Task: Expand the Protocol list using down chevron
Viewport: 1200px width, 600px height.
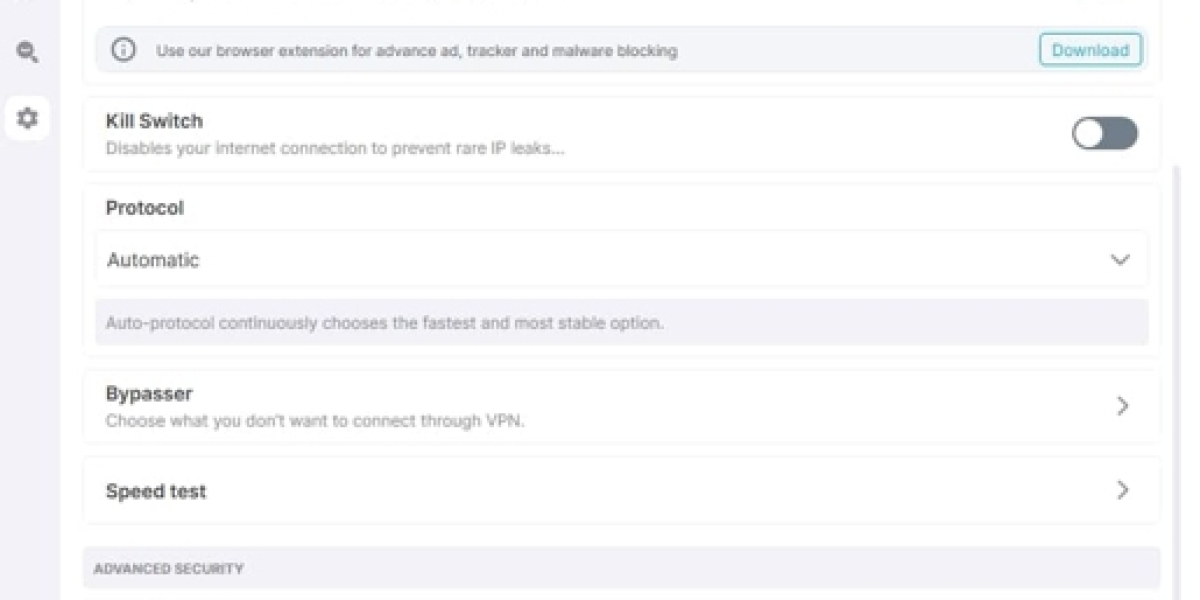Action: (1120, 260)
